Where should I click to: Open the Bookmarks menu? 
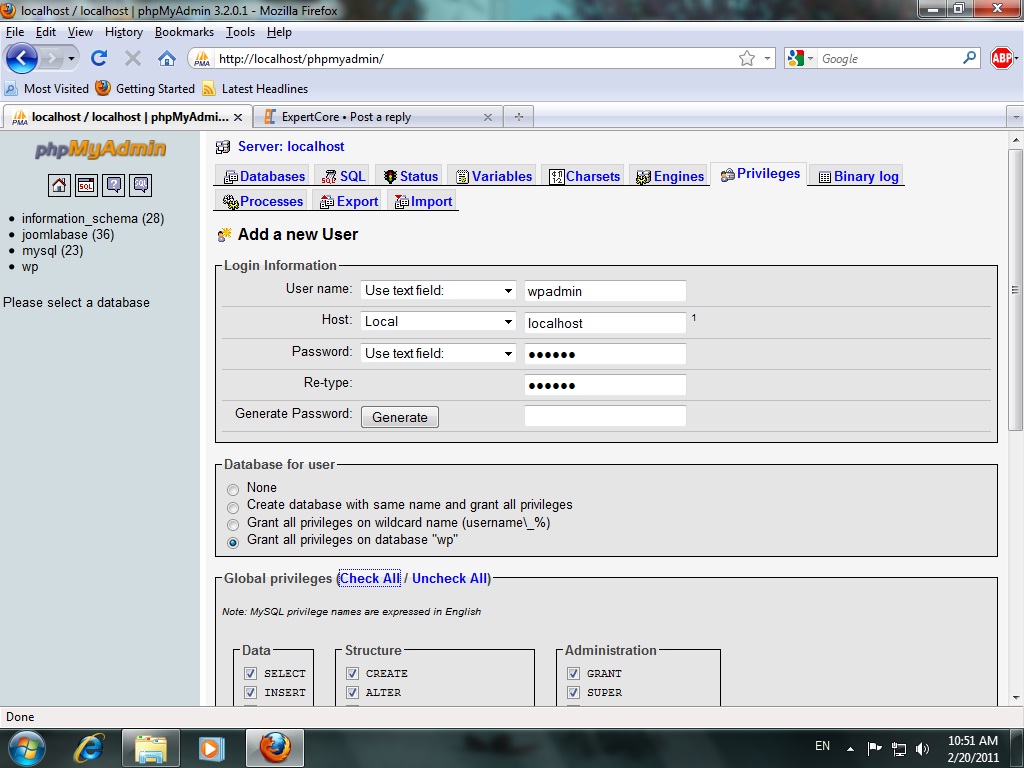[184, 32]
